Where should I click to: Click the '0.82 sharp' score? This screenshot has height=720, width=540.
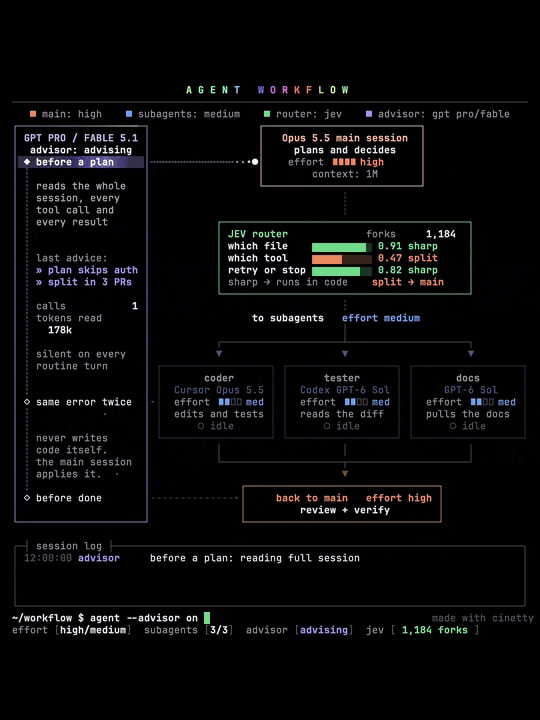coord(408,270)
